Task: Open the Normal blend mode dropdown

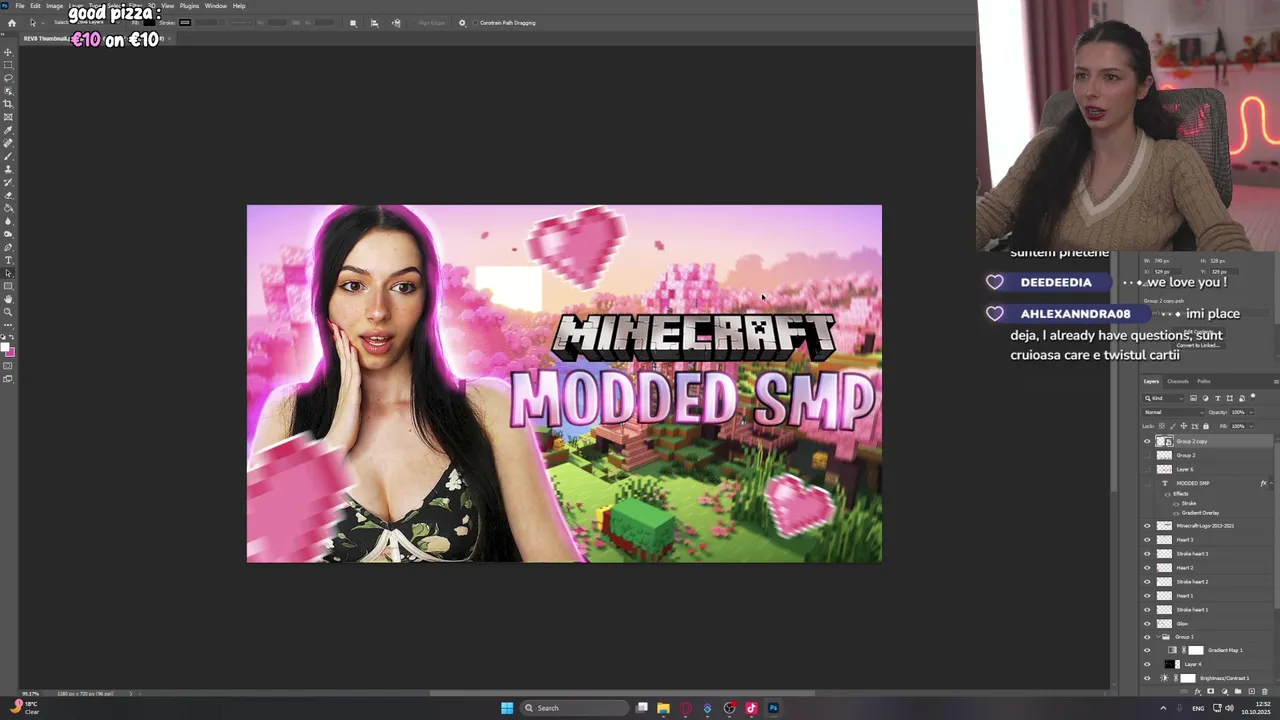Action: 1173,412
